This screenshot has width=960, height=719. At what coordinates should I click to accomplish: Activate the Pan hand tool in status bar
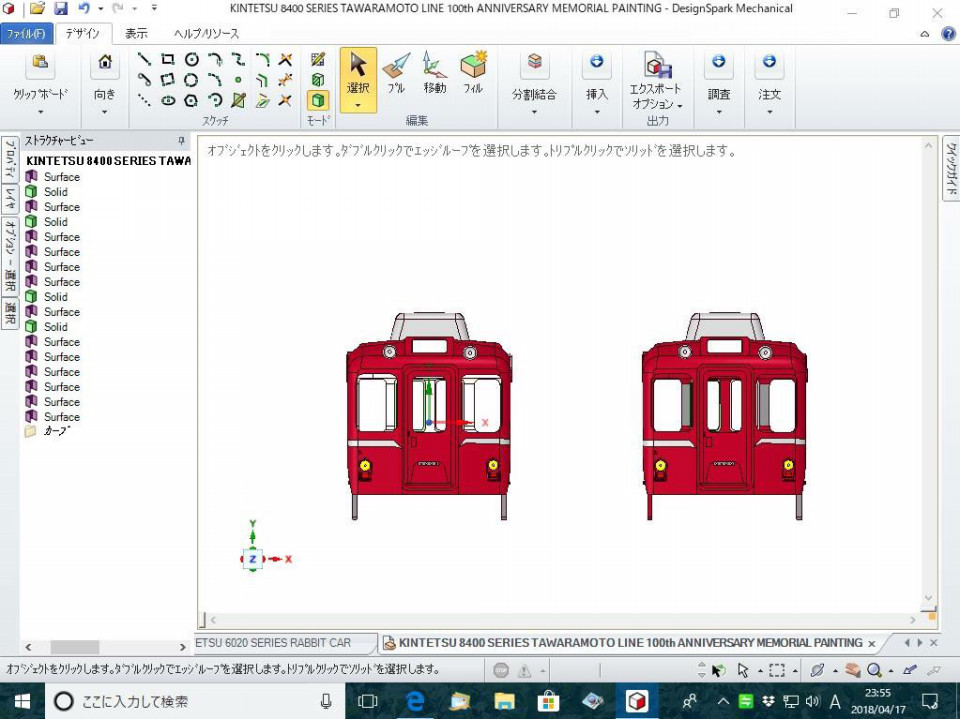(852, 670)
